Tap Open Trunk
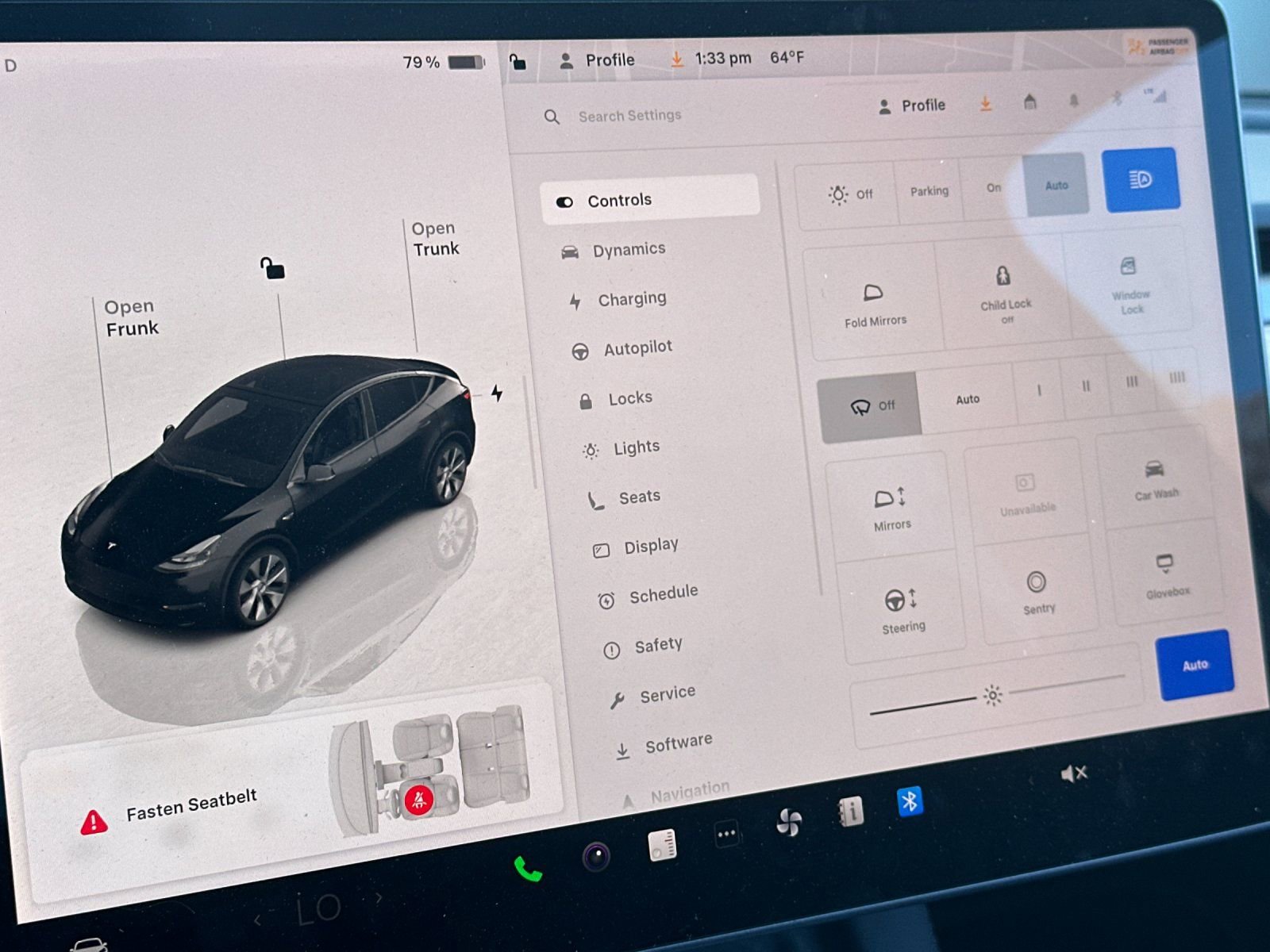Viewport: 1270px width, 952px height. (x=435, y=238)
